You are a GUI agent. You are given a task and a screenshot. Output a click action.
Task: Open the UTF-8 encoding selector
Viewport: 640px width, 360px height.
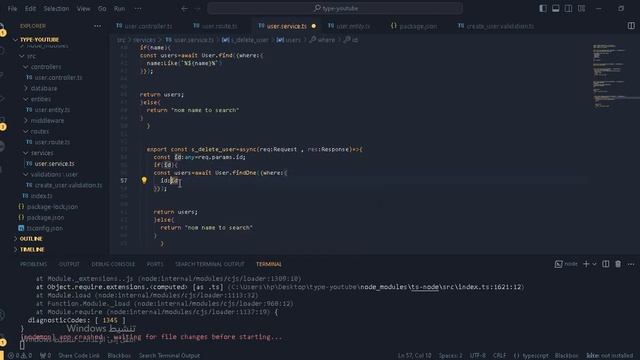tap(477, 356)
